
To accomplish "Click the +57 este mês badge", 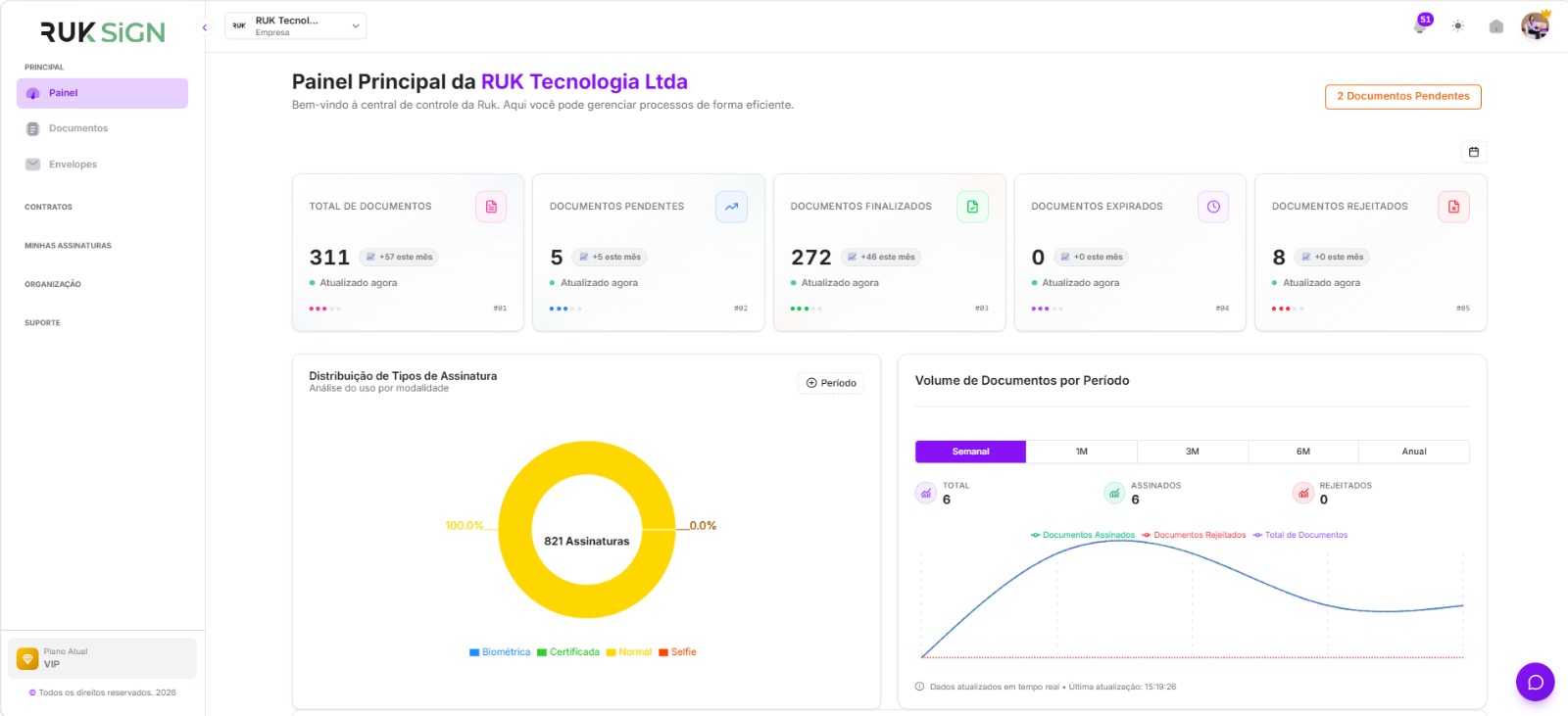I will coord(399,258).
